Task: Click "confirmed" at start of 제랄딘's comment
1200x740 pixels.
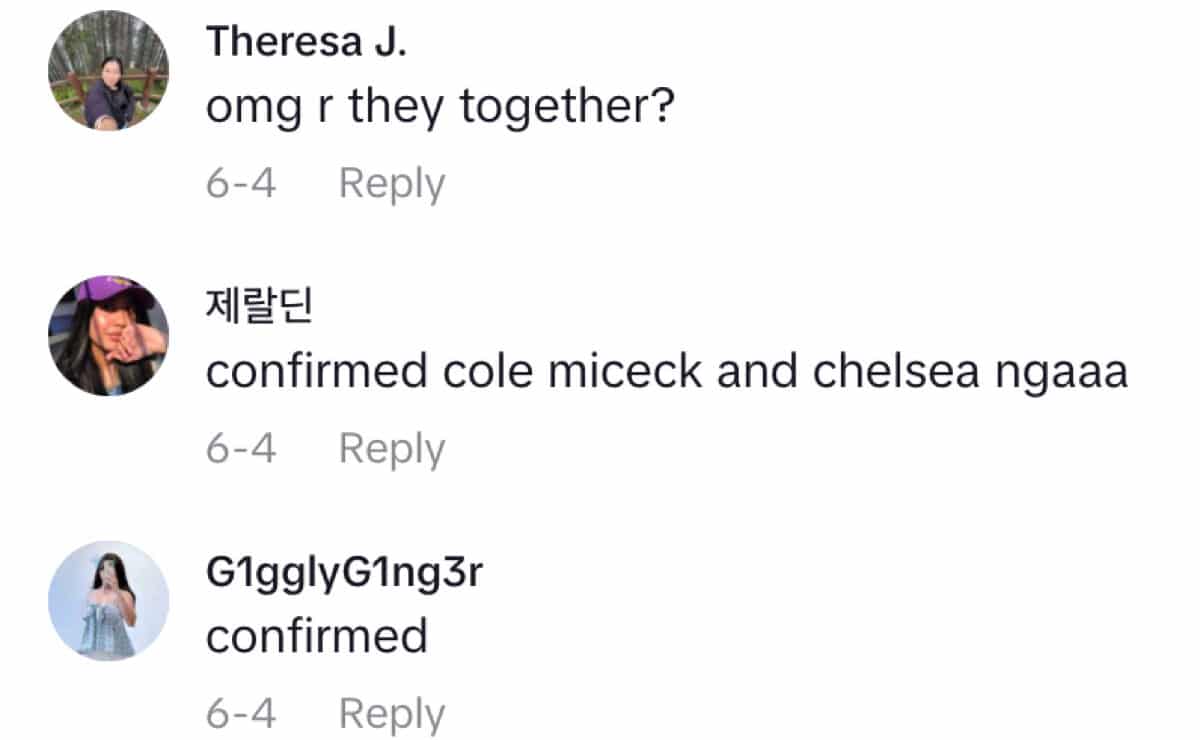Action: (316, 372)
